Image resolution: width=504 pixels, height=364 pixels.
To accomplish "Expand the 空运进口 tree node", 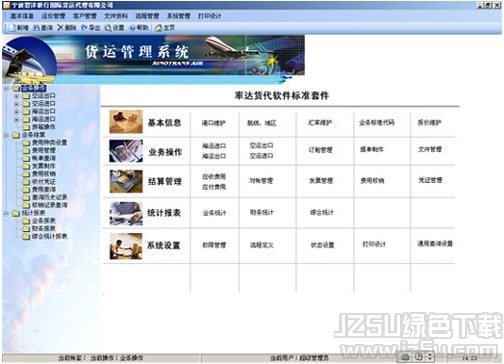I will [x=16, y=104].
